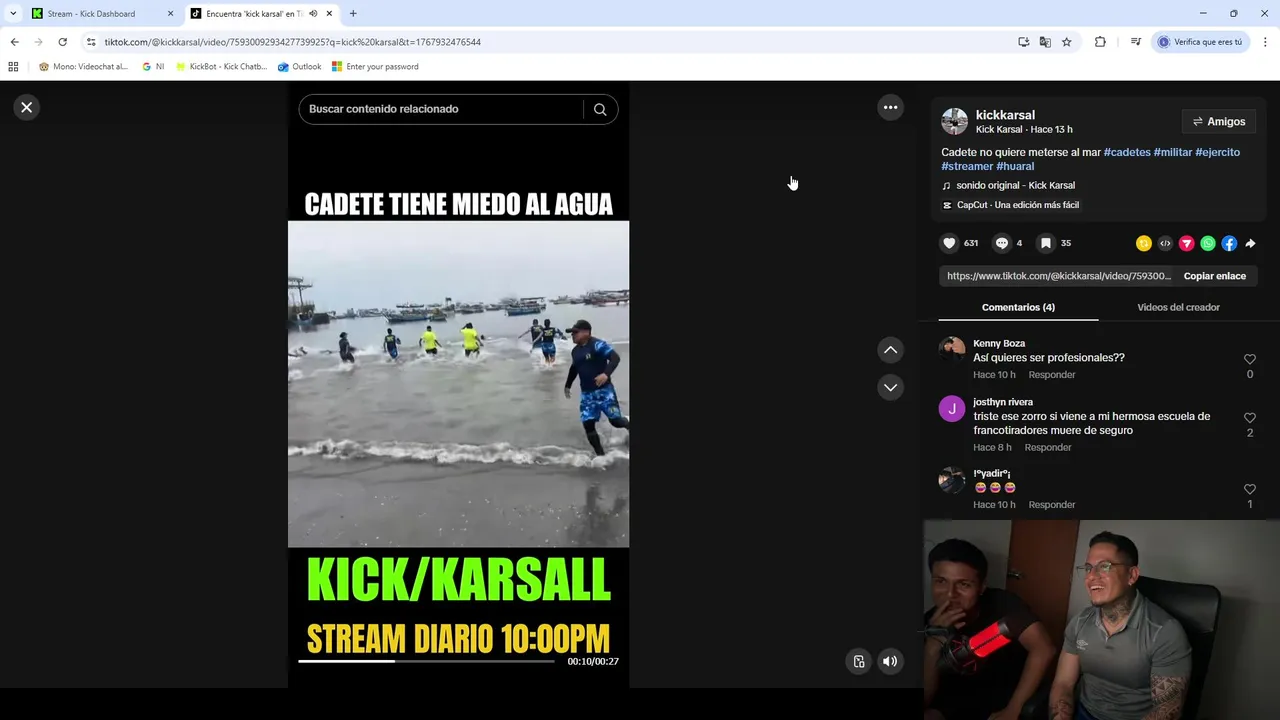
Task: Mute the video with speaker icon
Action: point(890,661)
